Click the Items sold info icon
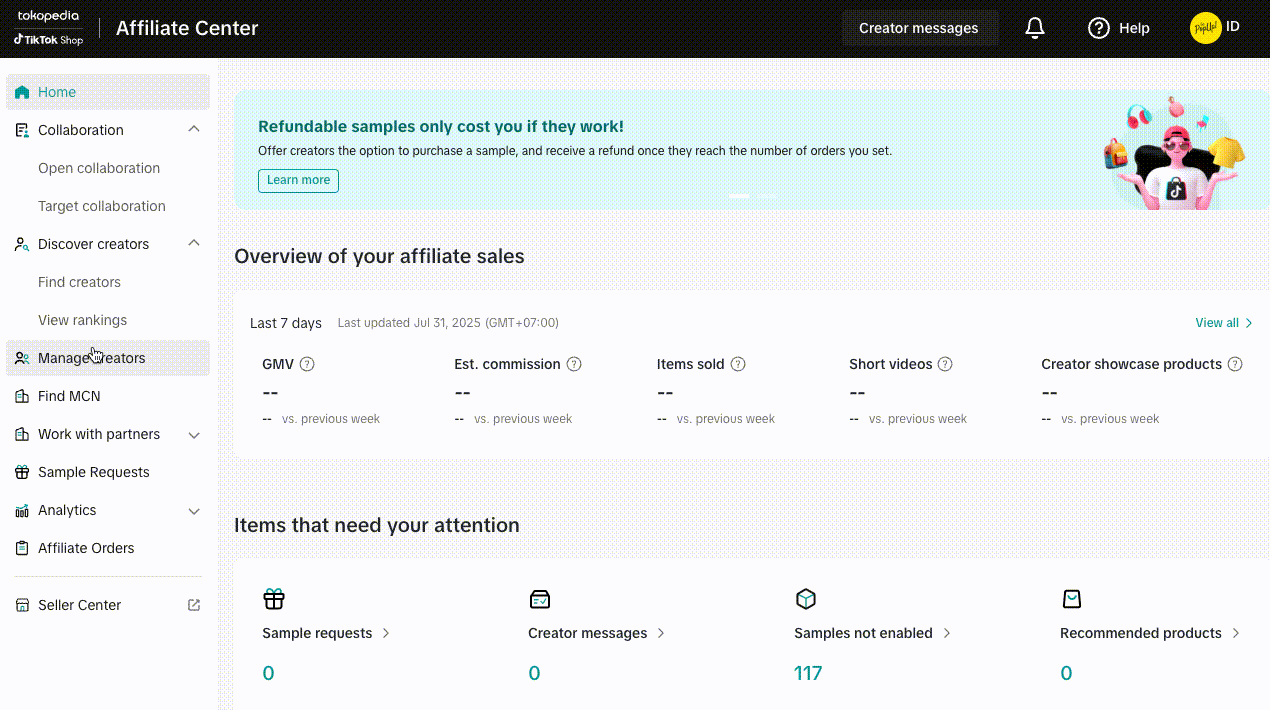 click(738, 364)
